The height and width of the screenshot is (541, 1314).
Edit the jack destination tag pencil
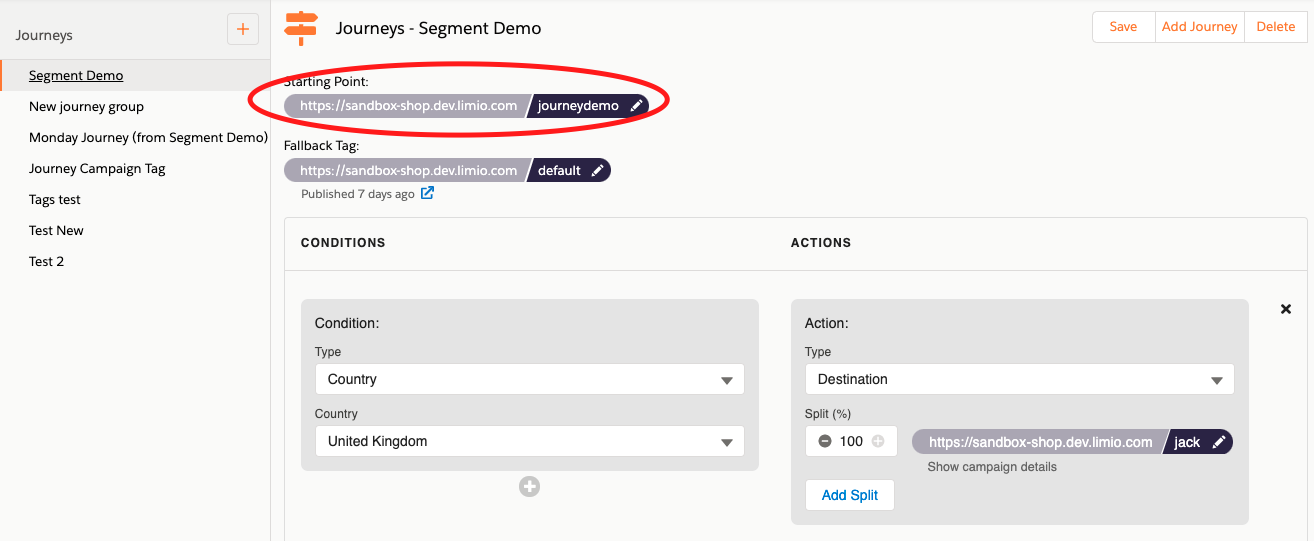click(x=1219, y=442)
